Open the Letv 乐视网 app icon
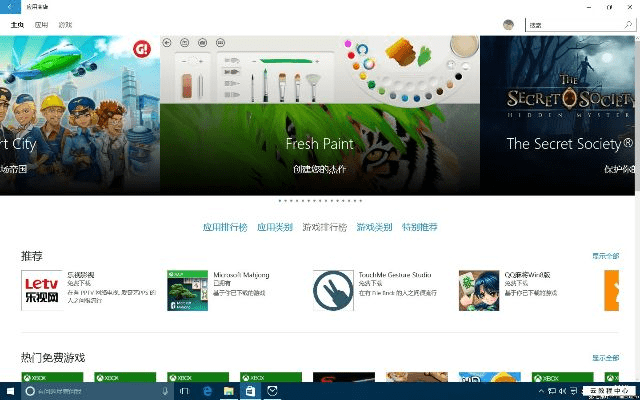Image resolution: width=640 pixels, height=400 pixels. pyautogui.click(x=41, y=290)
